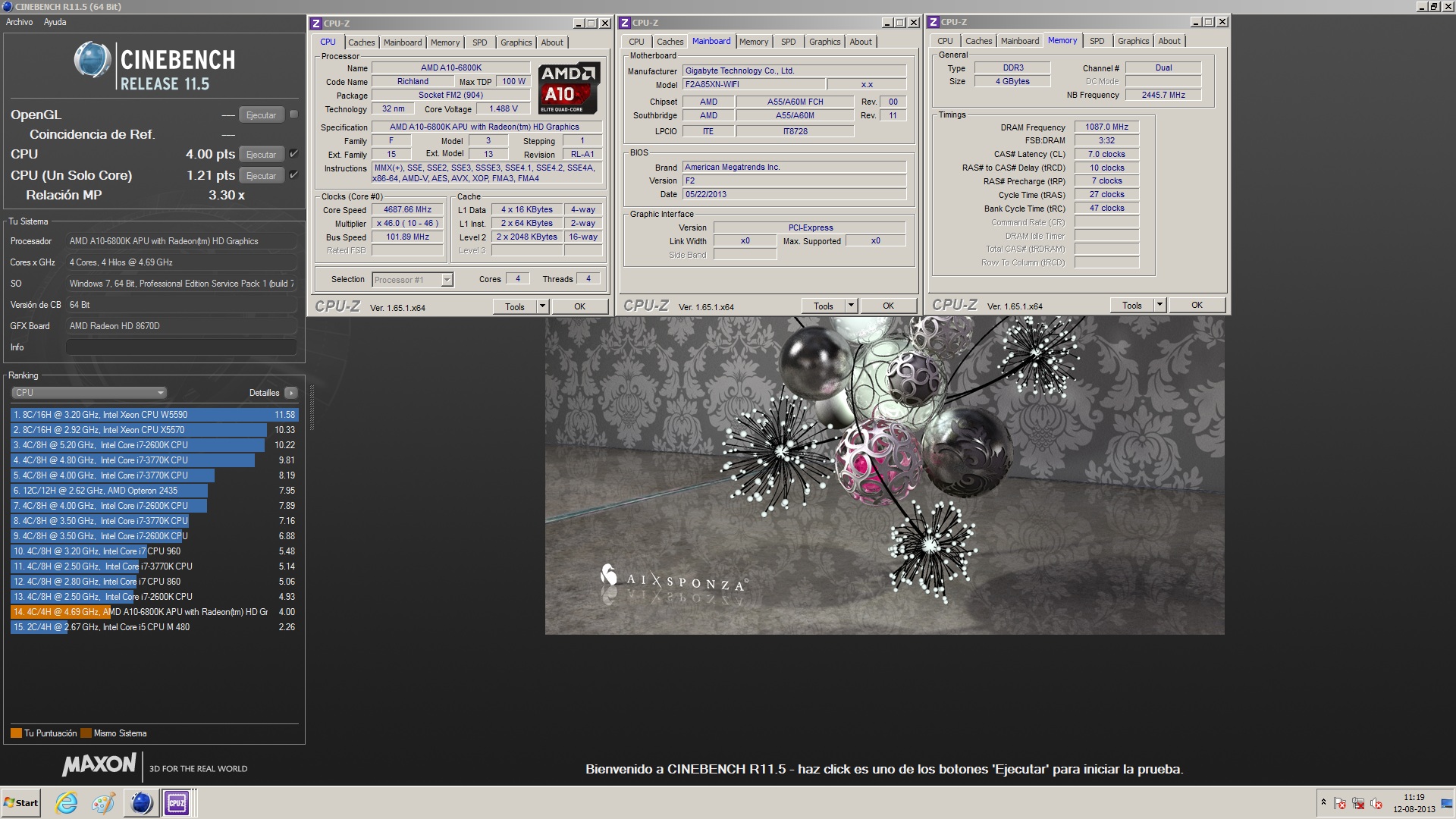Click the brown Mismo Sistema legend swatch
The width and height of the screenshot is (1456, 819).
[86, 733]
